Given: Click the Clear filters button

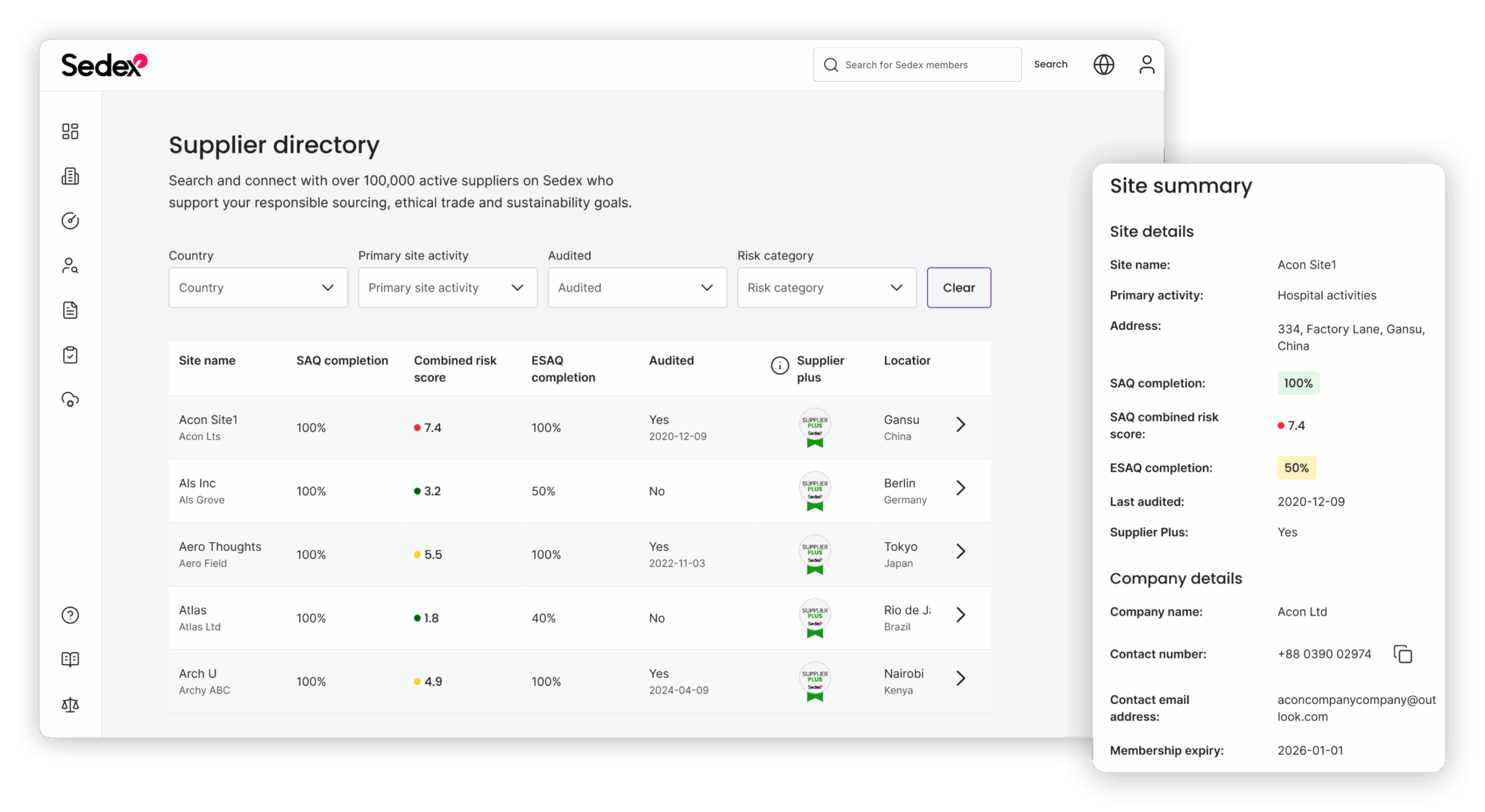Looking at the screenshot, I should pyautogui.click(x=959, y=287).
